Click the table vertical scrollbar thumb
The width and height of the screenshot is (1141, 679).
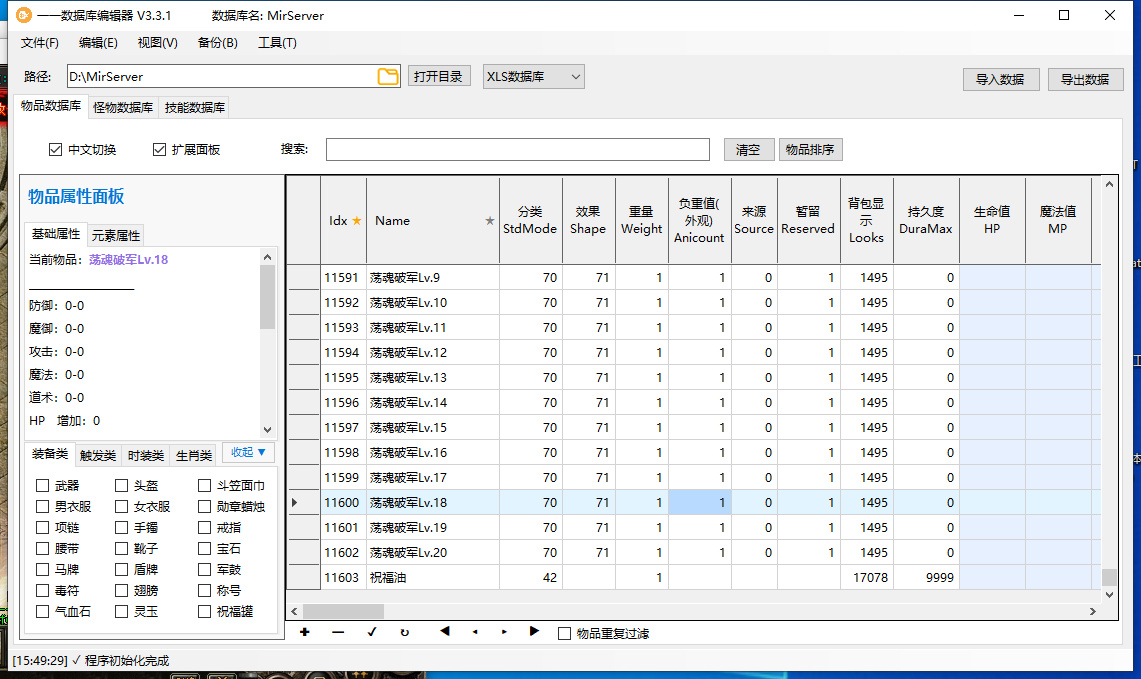coord(1109,577)
